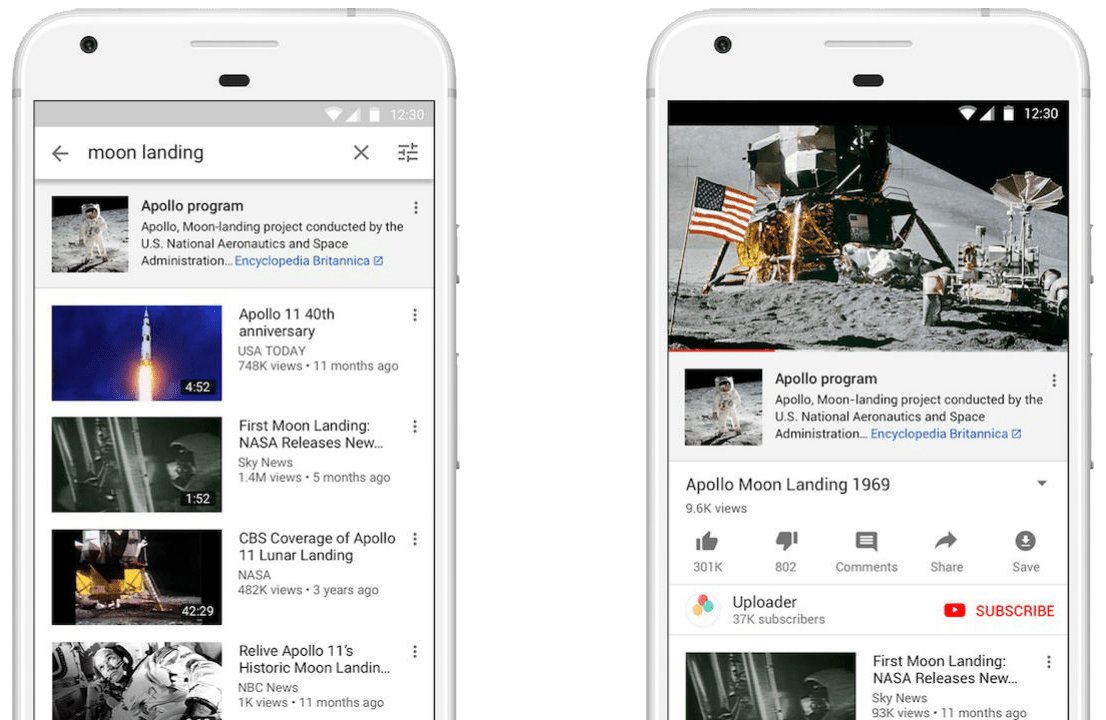Open the Uploader channel name

tap(765, 602)
